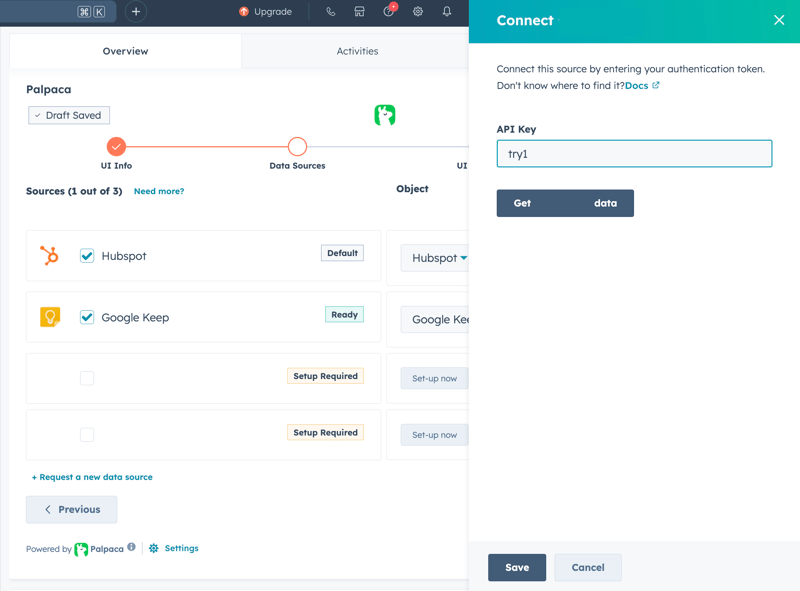Screen dimensions: 800x591
Task: Check the first Setup Required source checkbox
Action: (x=87, y=378)
